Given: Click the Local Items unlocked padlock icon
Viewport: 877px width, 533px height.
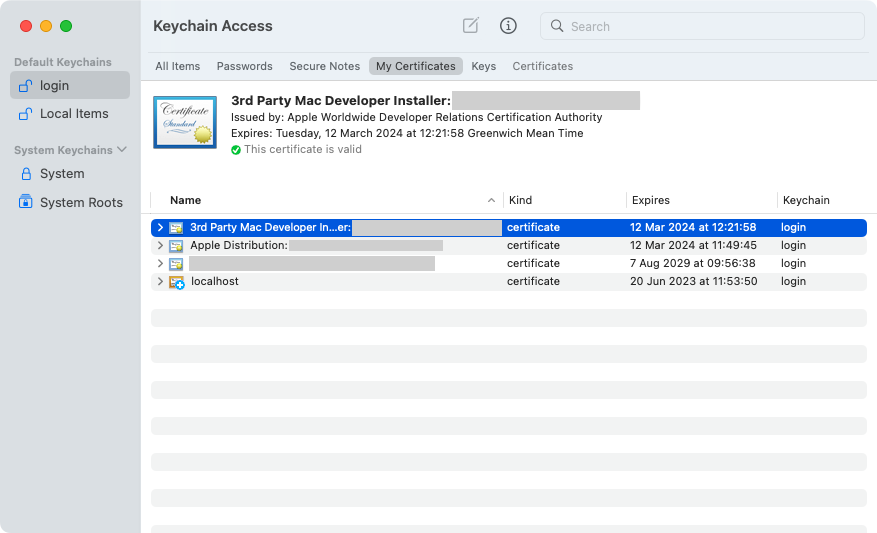Looking at the screenshot, I should [26, 114].
